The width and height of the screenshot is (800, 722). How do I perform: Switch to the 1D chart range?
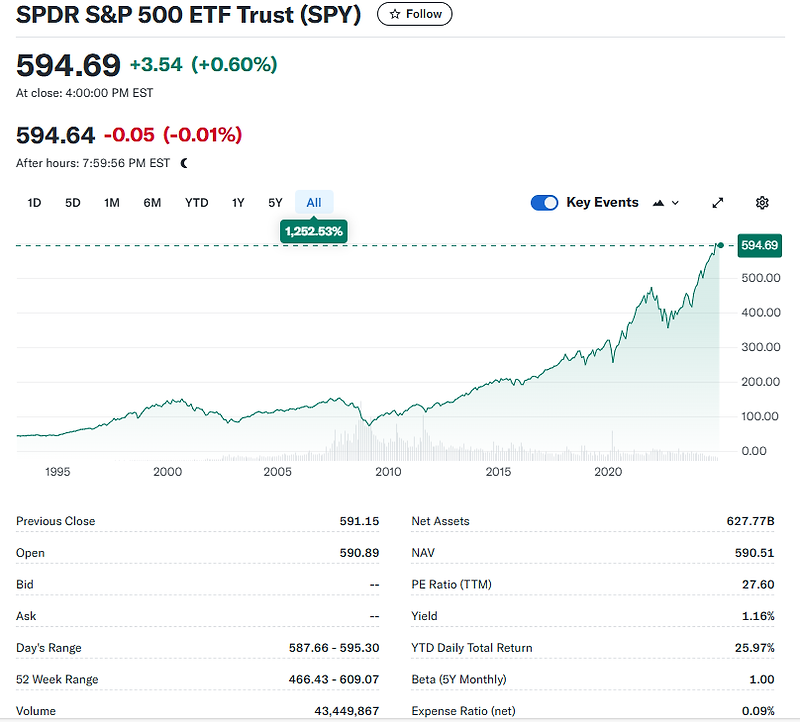tap(33, 202)
